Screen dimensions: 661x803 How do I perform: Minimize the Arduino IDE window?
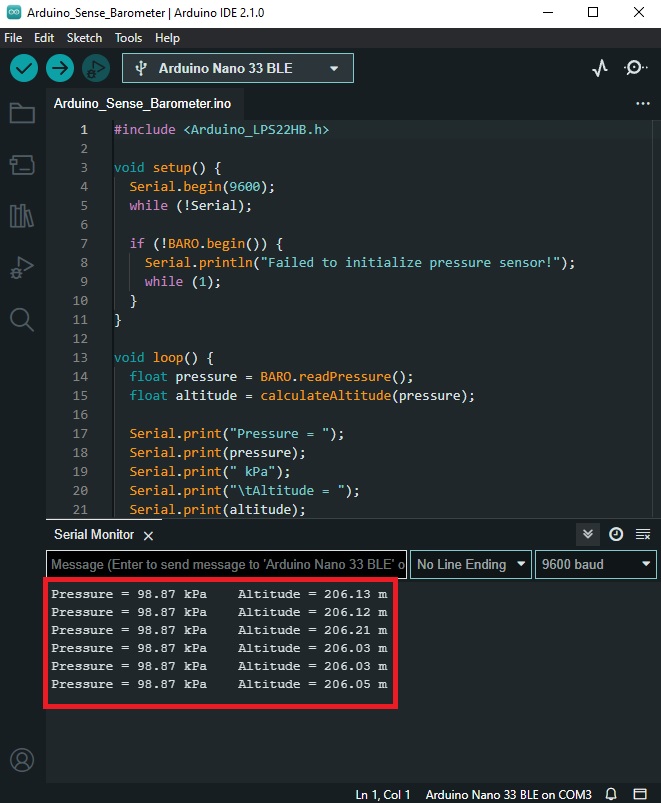tap(548, 12)
